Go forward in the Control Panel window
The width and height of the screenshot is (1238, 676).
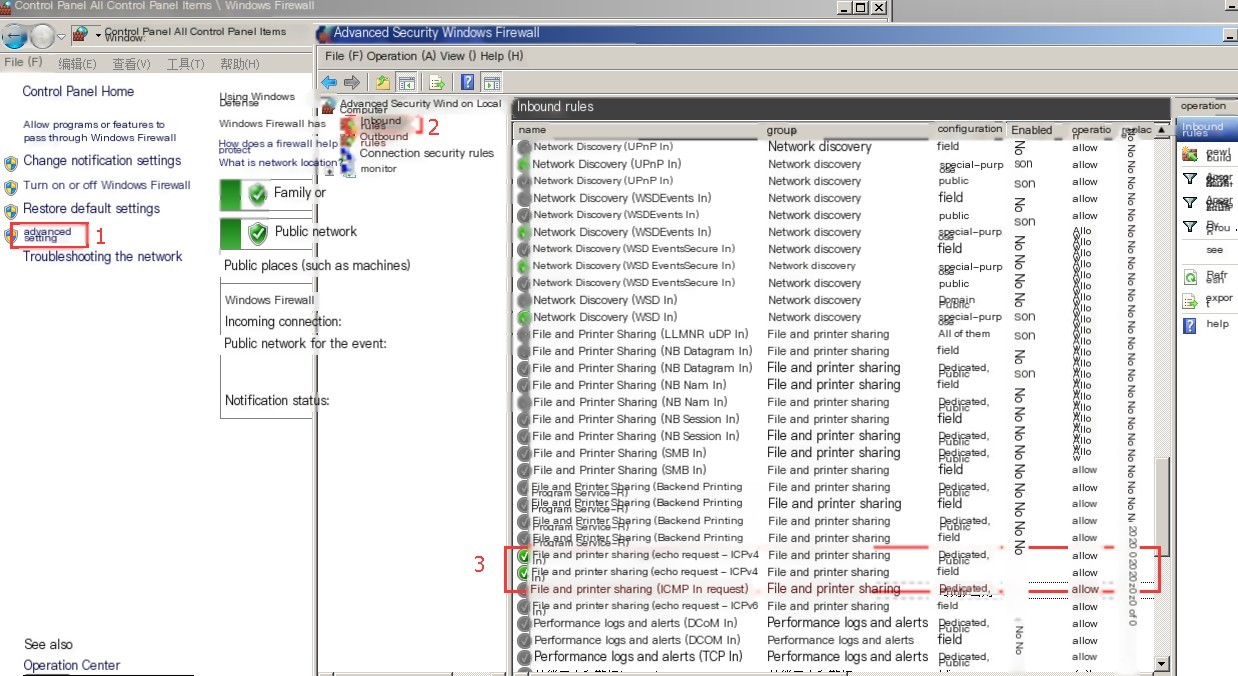coord(42,37)
